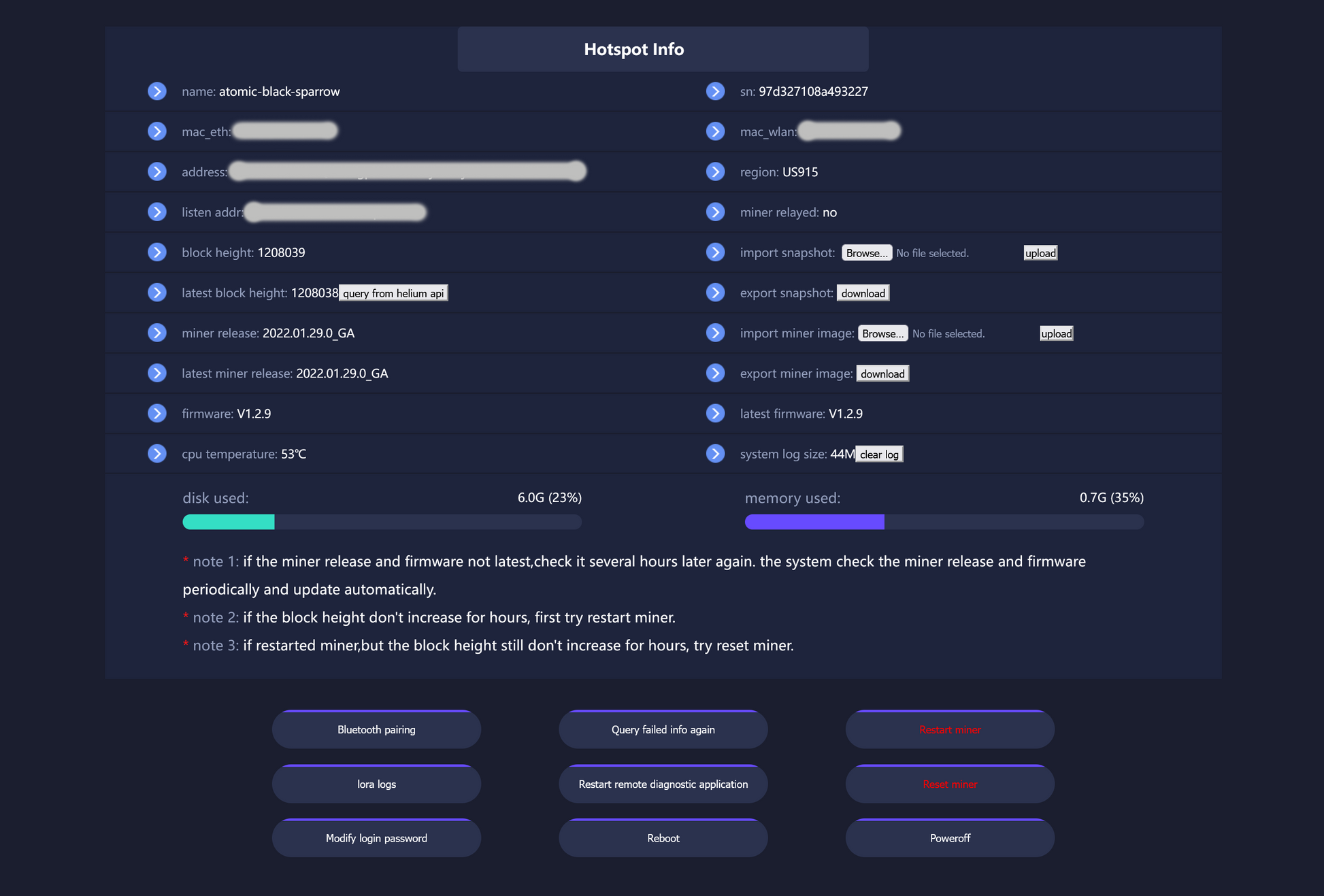This screenshot has width=1324, height=896.
Task: Click the arrow icon next to region
Action: tap(715, 171)
